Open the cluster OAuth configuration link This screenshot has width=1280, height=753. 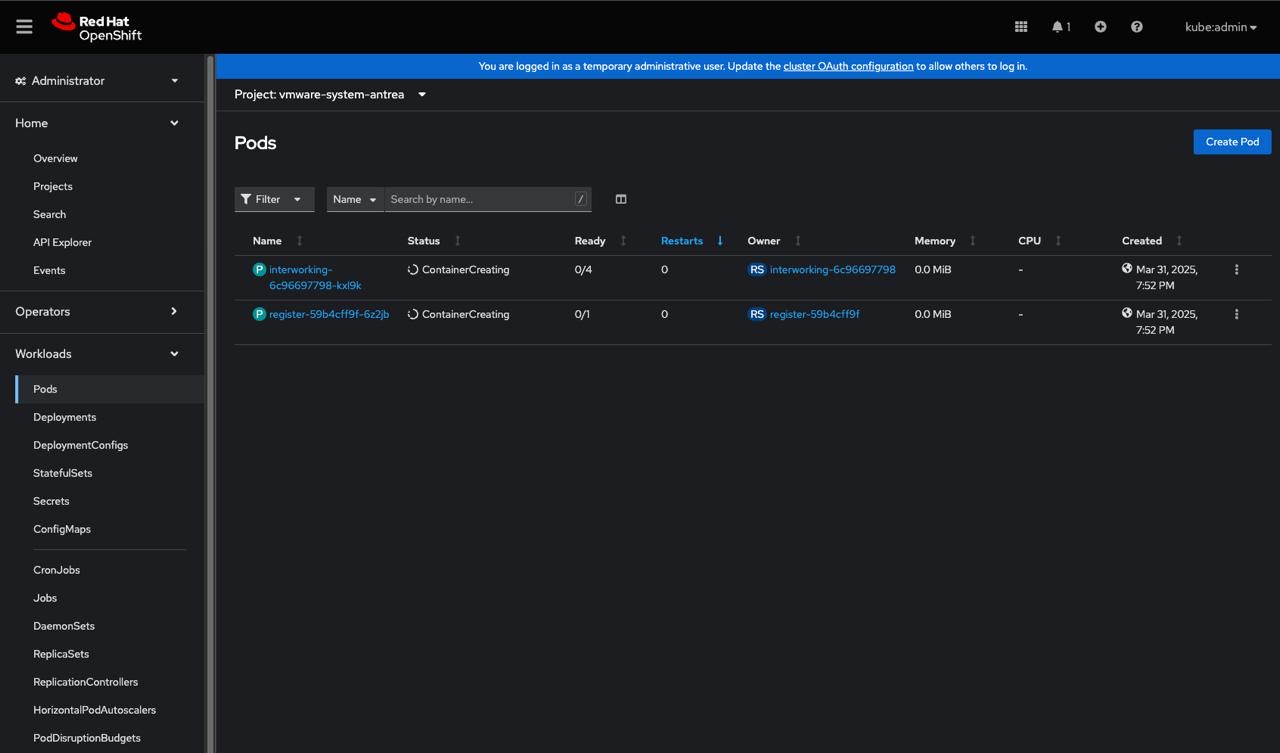848,66
